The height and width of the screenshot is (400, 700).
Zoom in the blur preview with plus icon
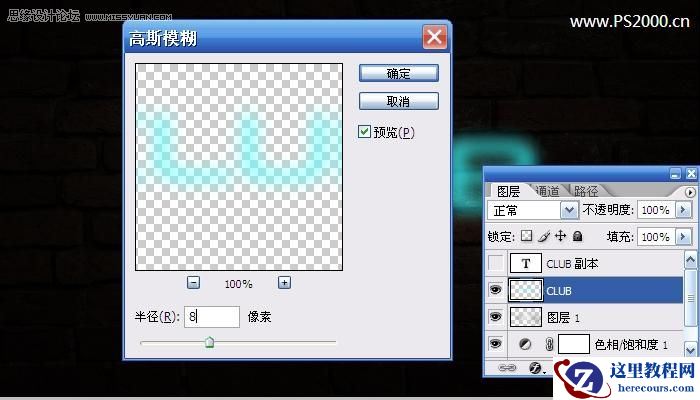coord(284,283)
